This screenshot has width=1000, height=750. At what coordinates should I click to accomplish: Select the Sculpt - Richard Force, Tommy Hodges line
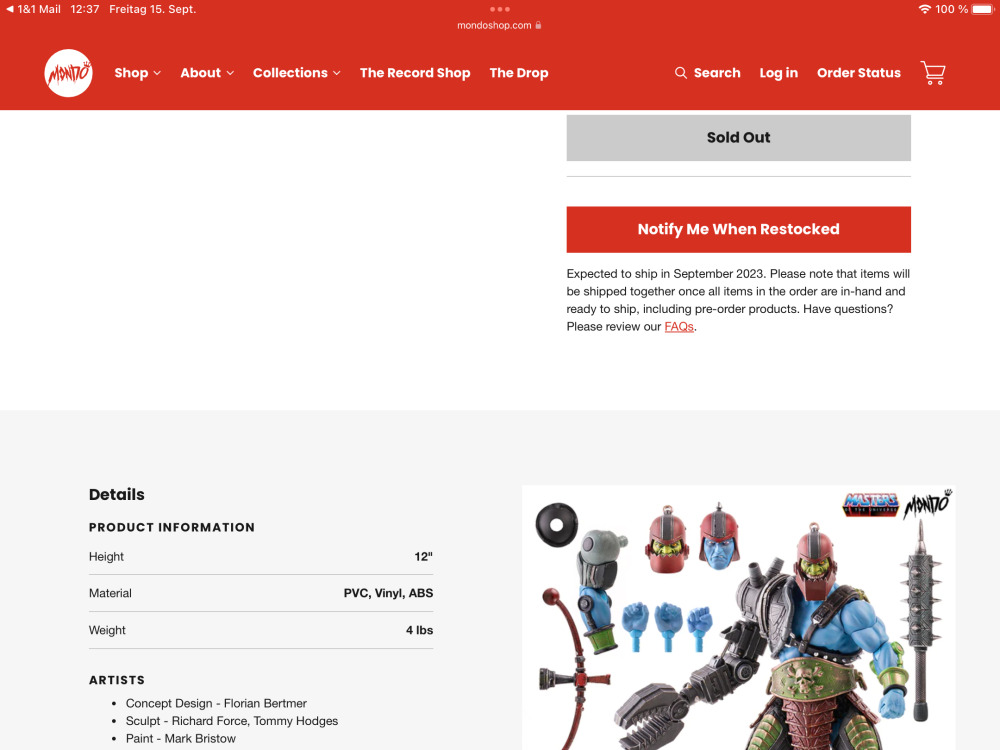[232, 721]
